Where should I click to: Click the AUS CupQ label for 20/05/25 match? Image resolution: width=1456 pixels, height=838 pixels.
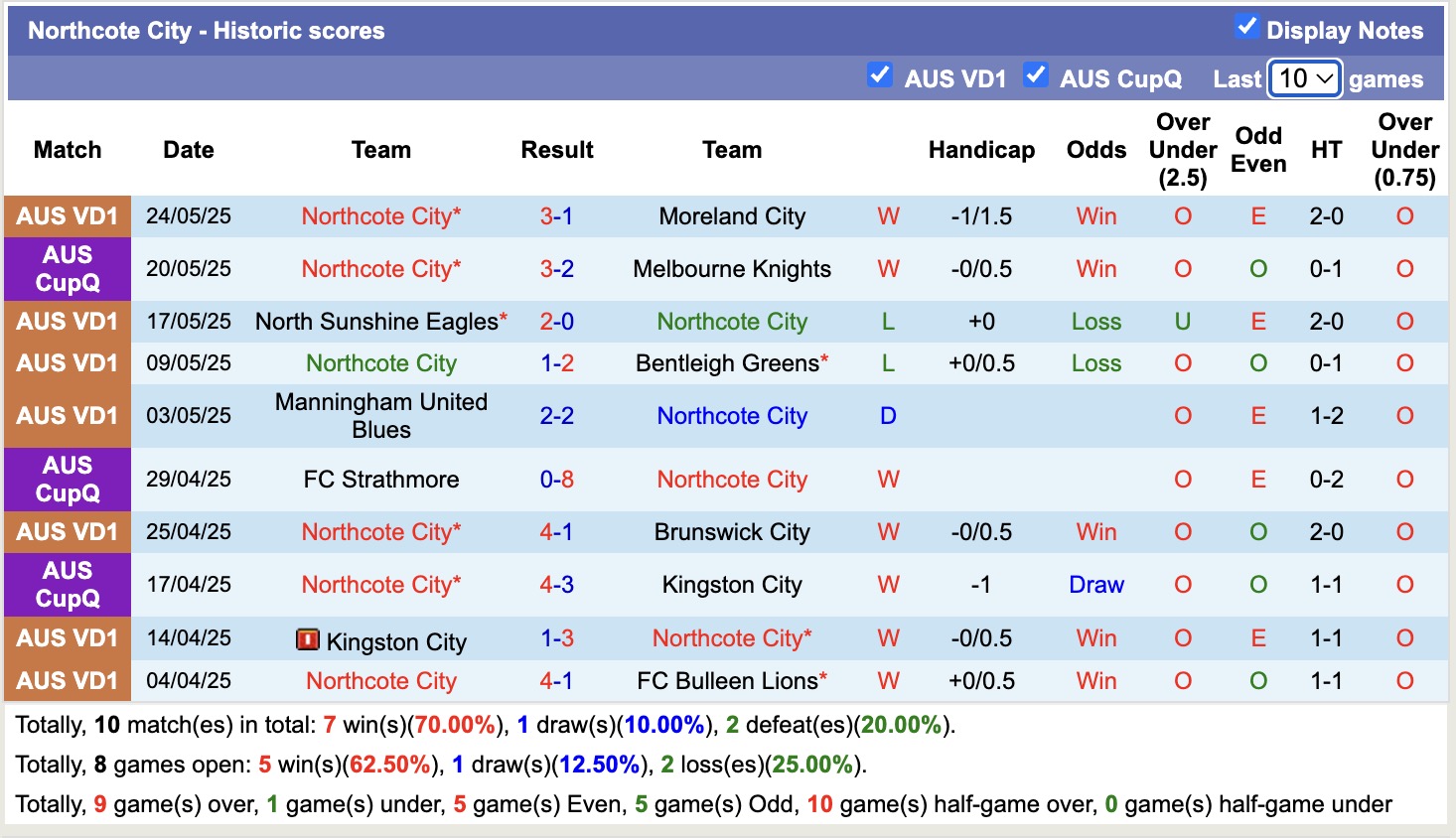point(68,269)
